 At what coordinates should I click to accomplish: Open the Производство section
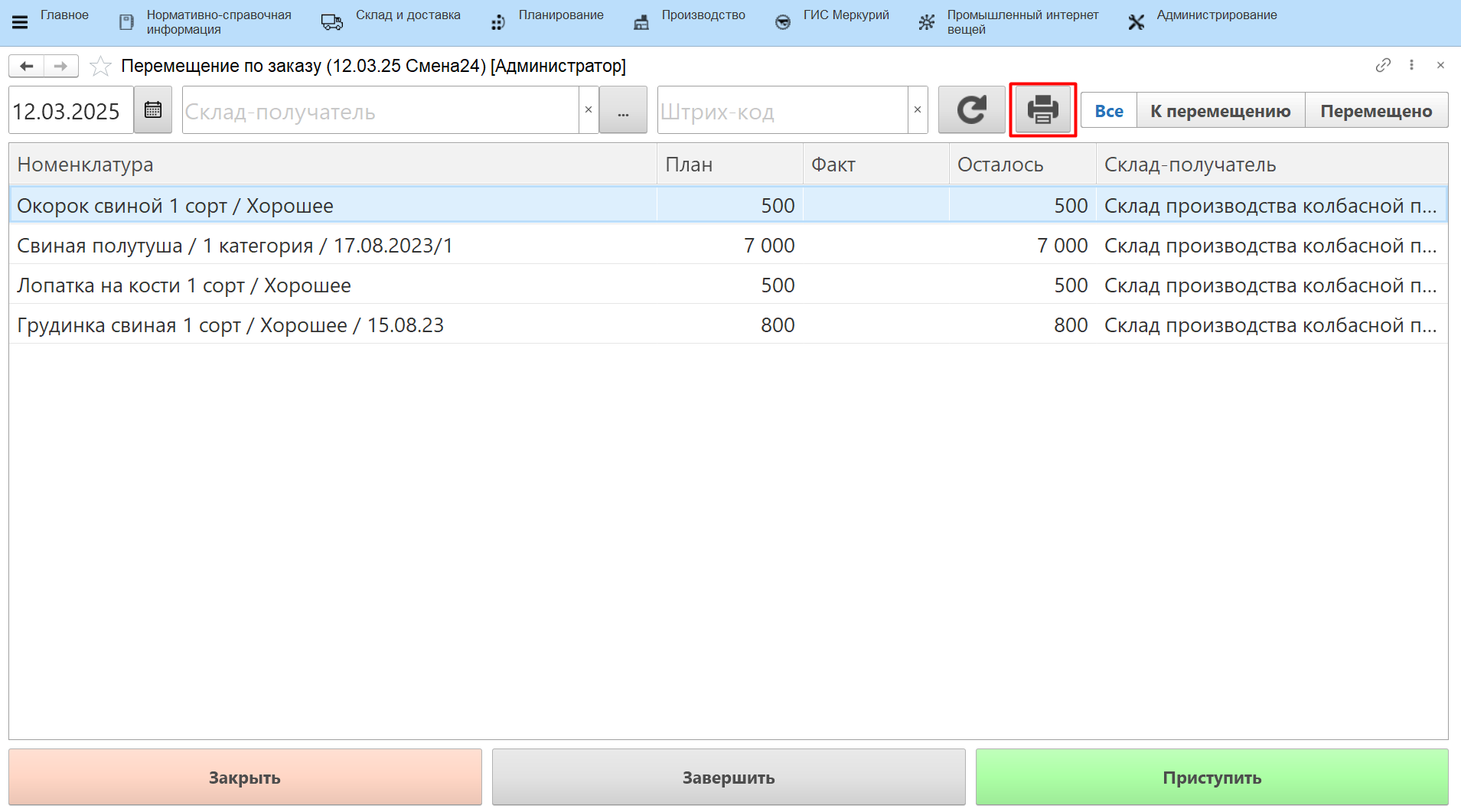click(703, 15)
